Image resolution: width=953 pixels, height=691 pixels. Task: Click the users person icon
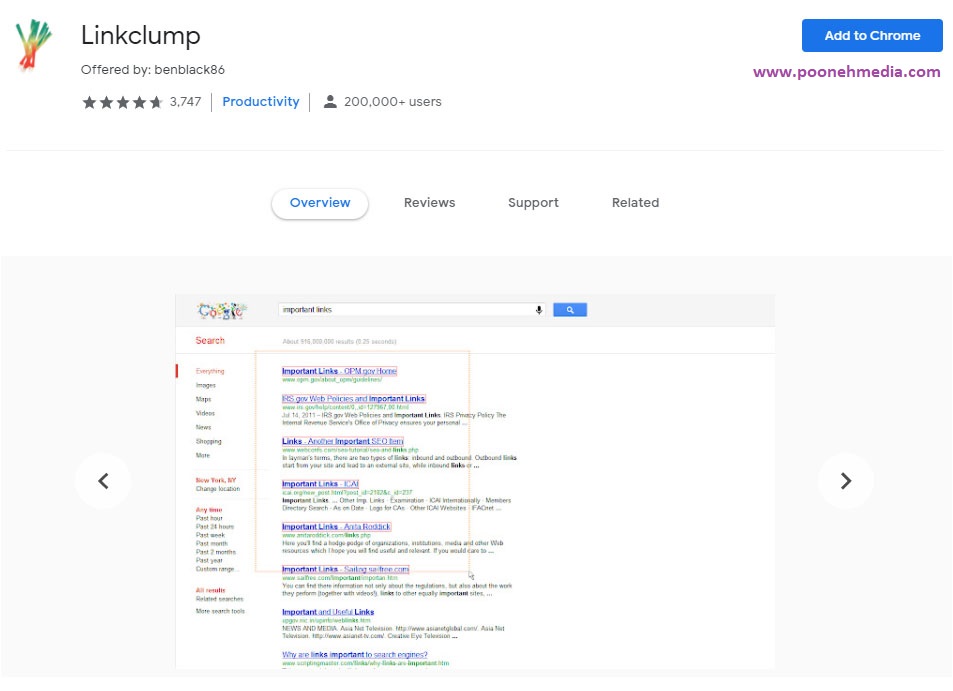[x=330, y=101]
